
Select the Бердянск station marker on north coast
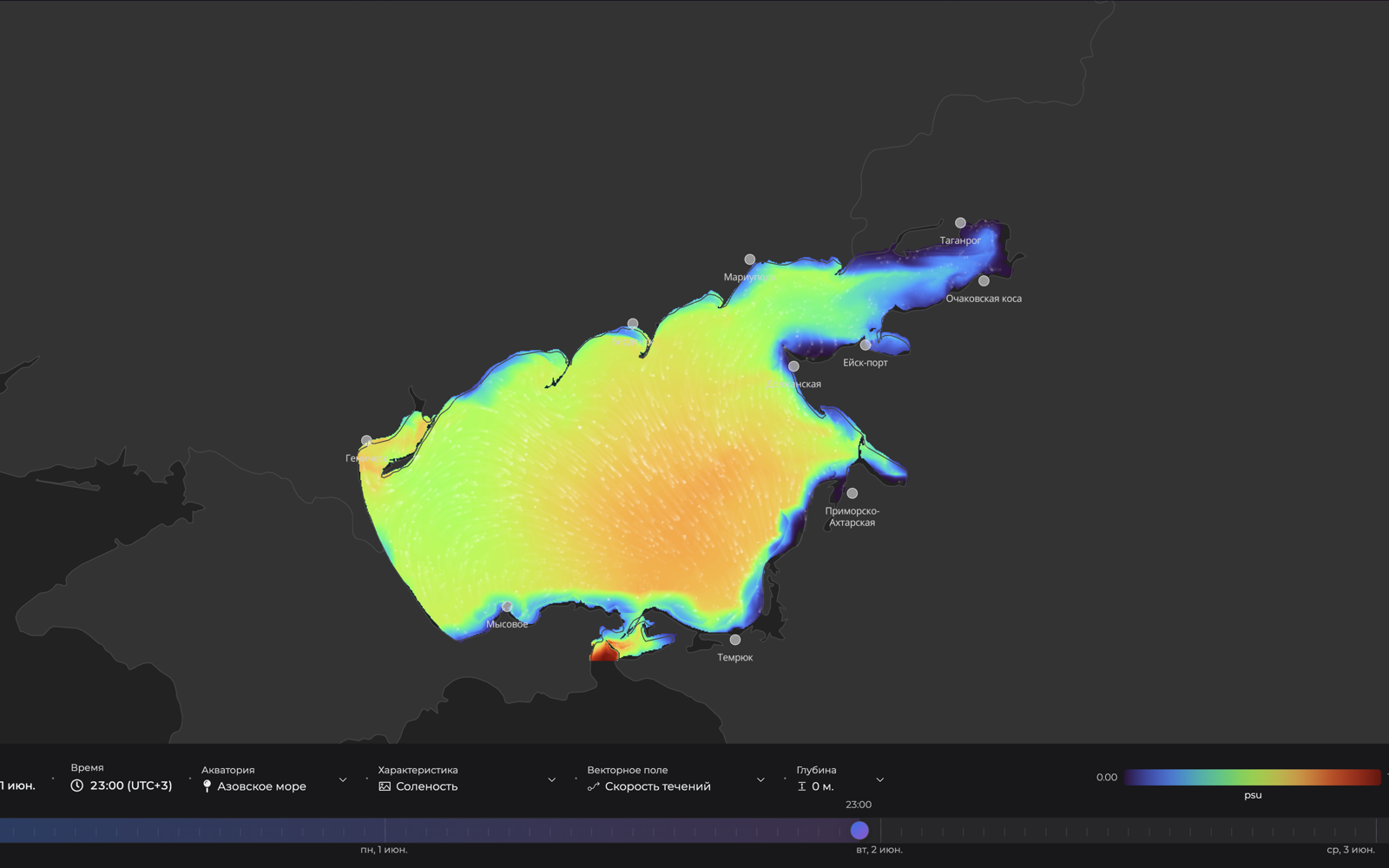tap(633, 324)
